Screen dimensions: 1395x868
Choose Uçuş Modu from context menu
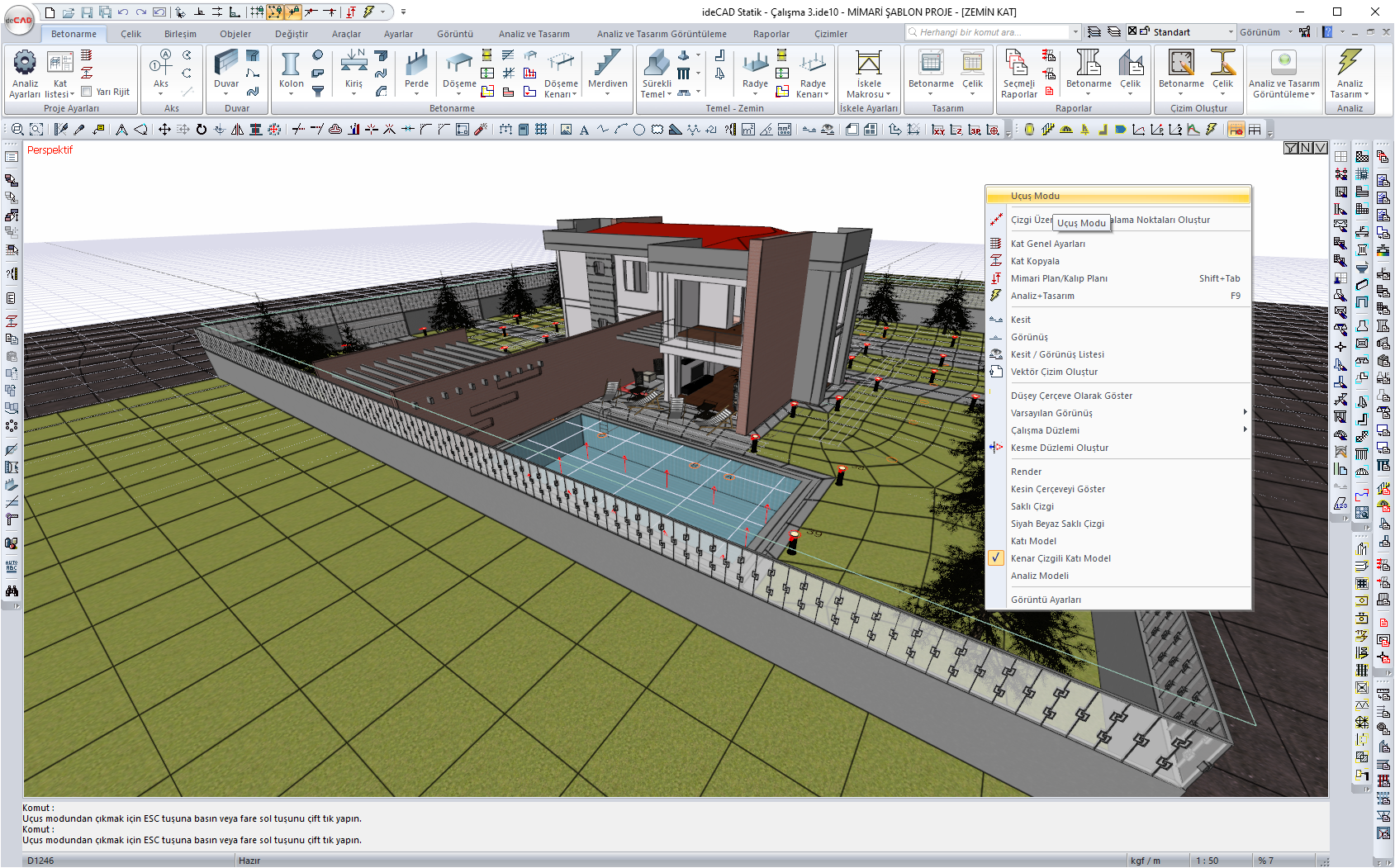[x=1035, y=196]
